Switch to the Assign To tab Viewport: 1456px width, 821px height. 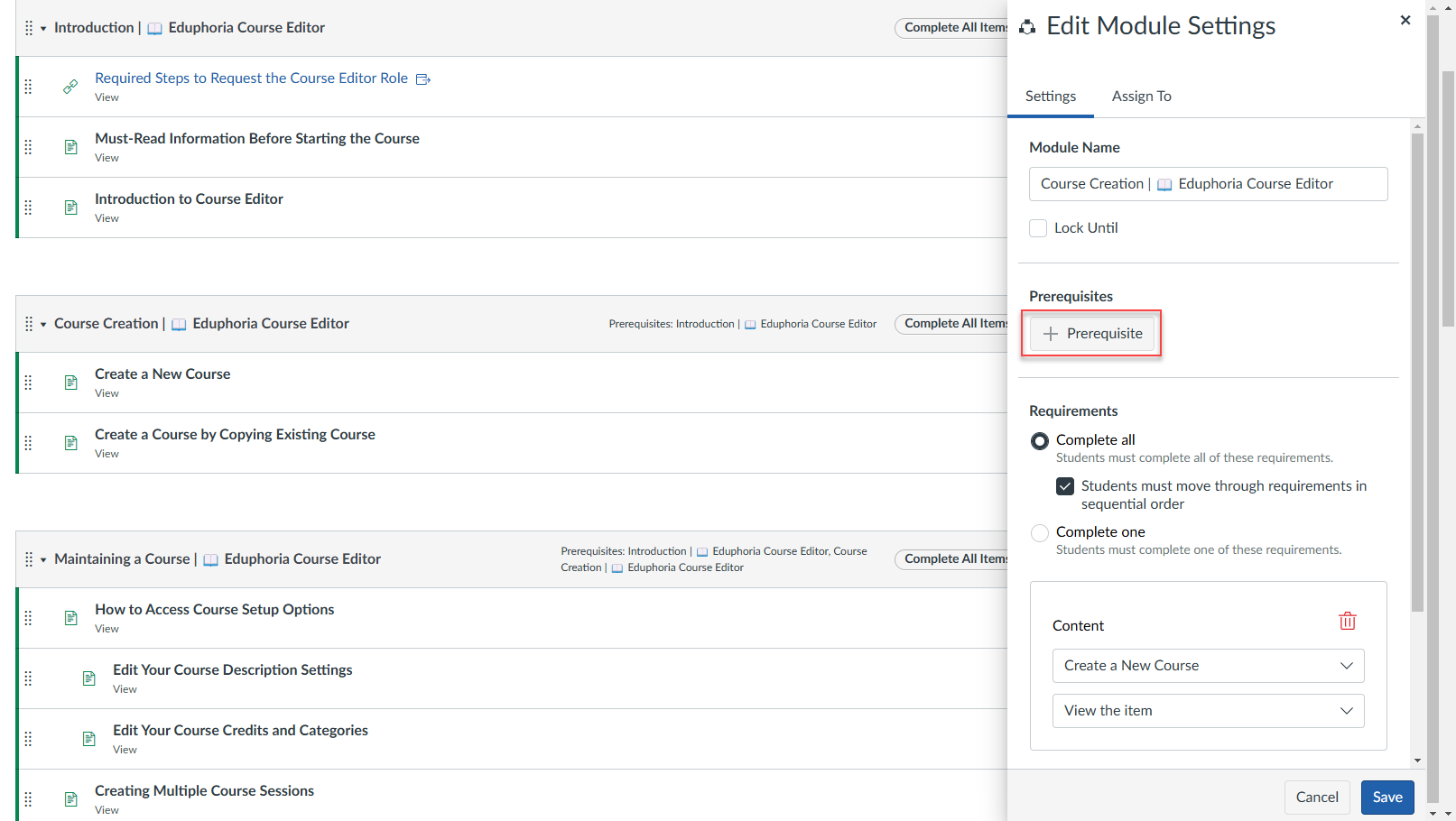pyautogui.click(x=1141, y=96)
